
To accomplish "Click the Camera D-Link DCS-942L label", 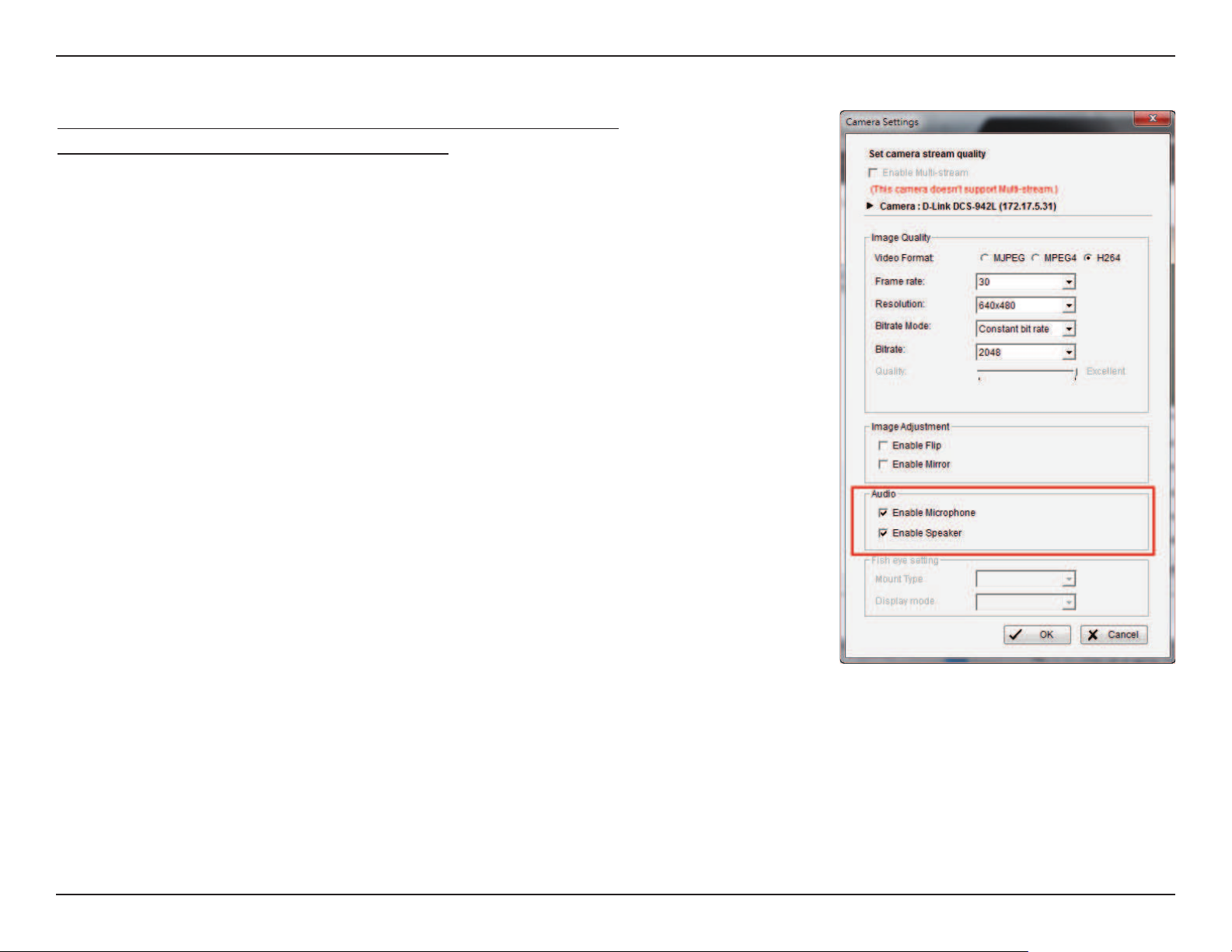I will [x=968, y=206].
